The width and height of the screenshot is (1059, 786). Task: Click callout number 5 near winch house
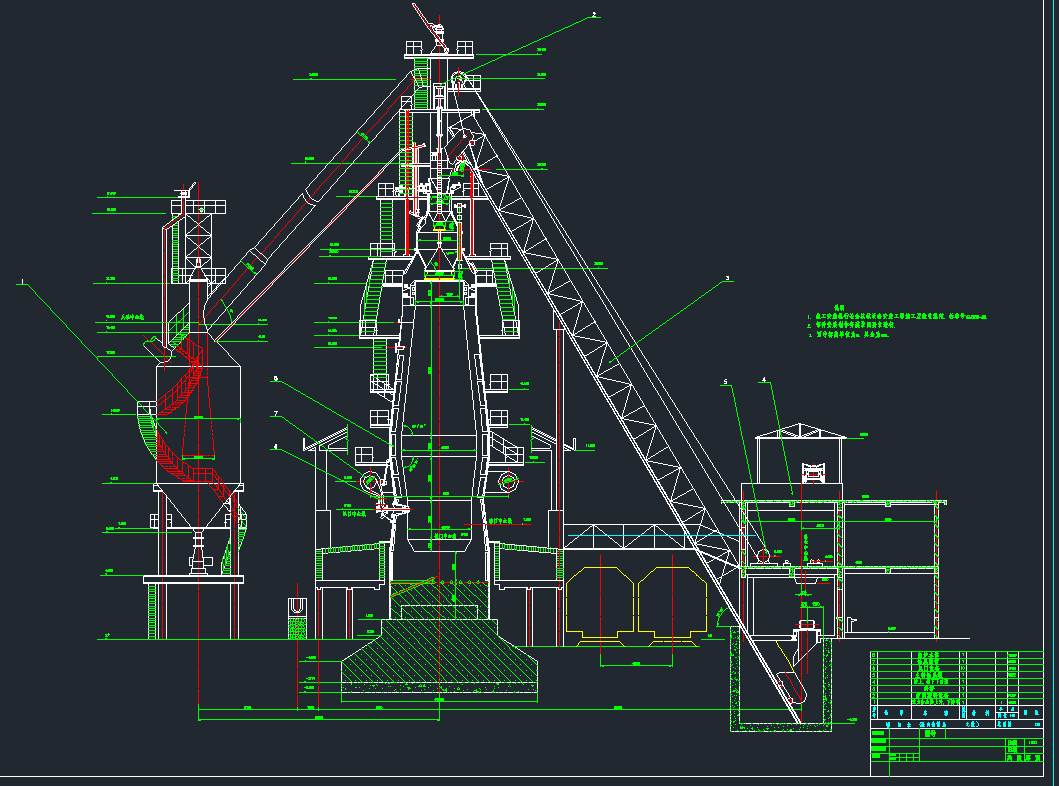point(727,381)
